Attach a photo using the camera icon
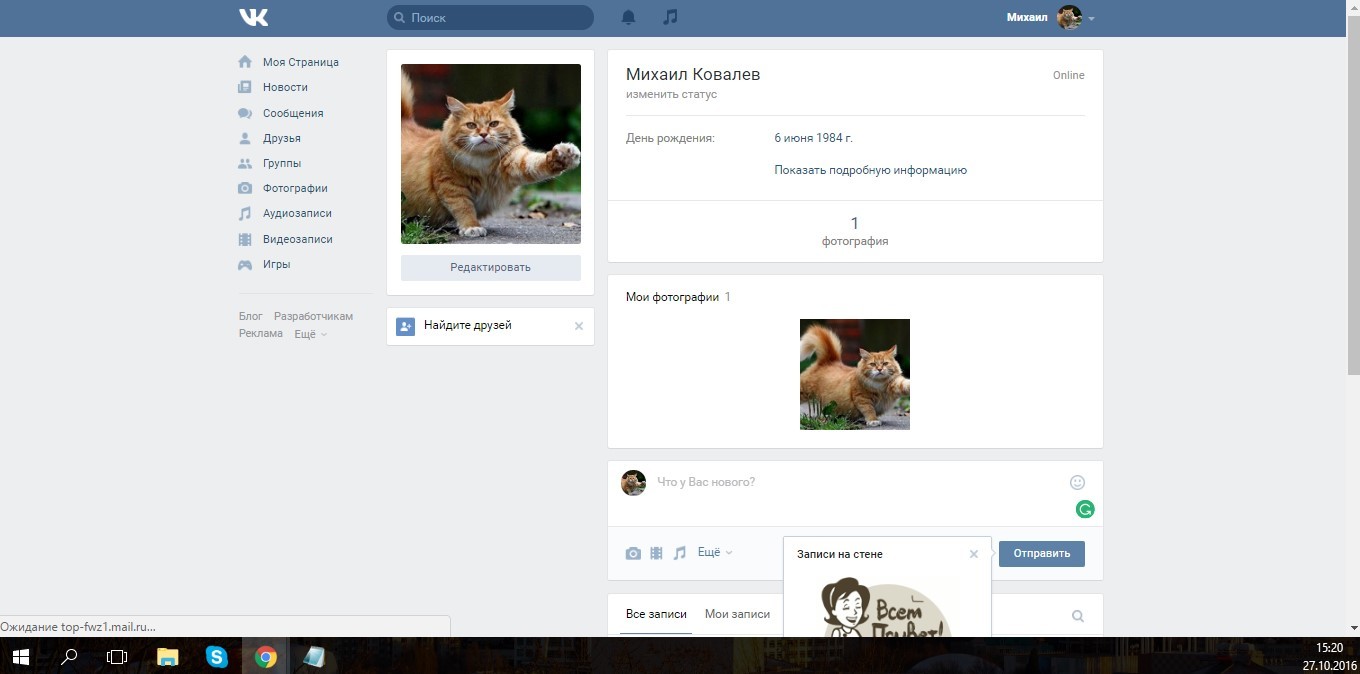 click(x=633, y=553)
